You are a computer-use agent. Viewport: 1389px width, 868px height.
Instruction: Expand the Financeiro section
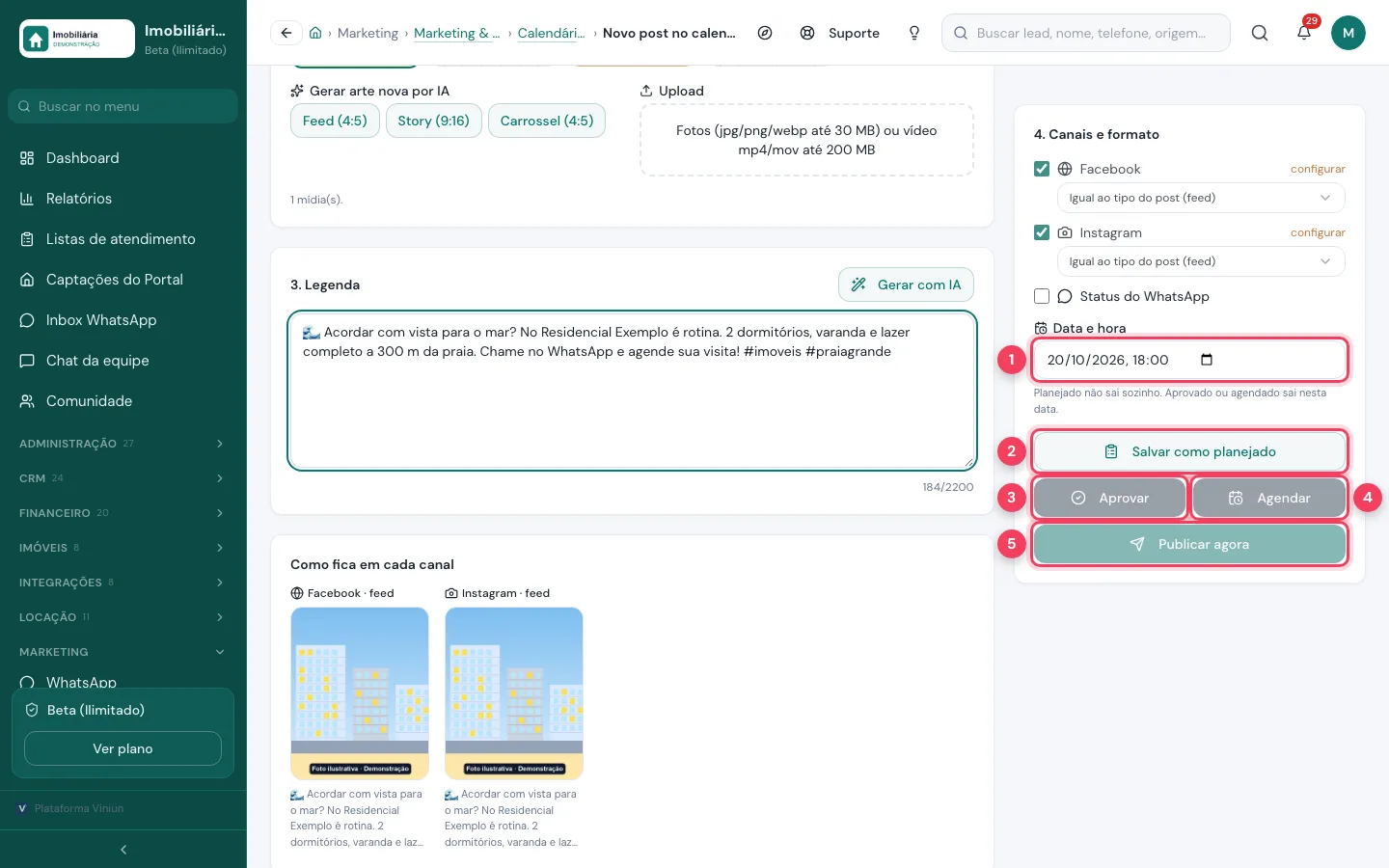tap(123, 513)
